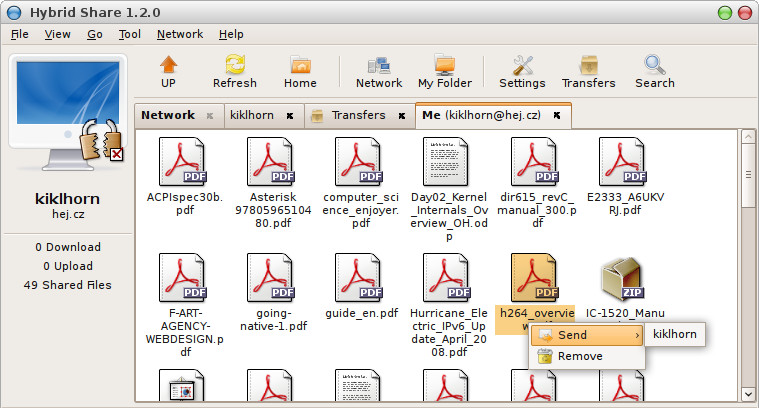Click the '0 Download' status text
759x408 pixels.
pos(68,247)
